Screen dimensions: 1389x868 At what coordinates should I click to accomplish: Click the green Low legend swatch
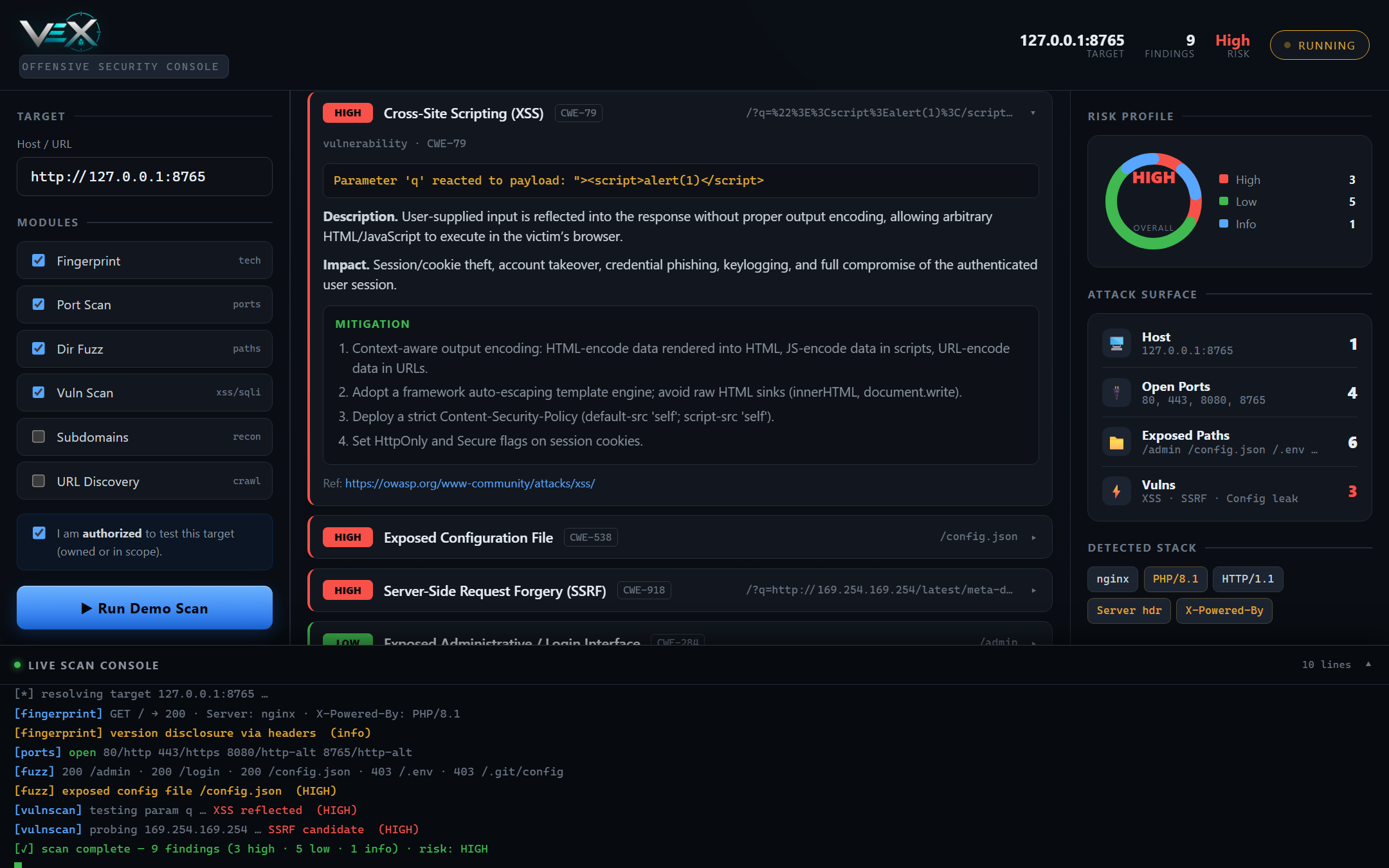point(1224,201)
